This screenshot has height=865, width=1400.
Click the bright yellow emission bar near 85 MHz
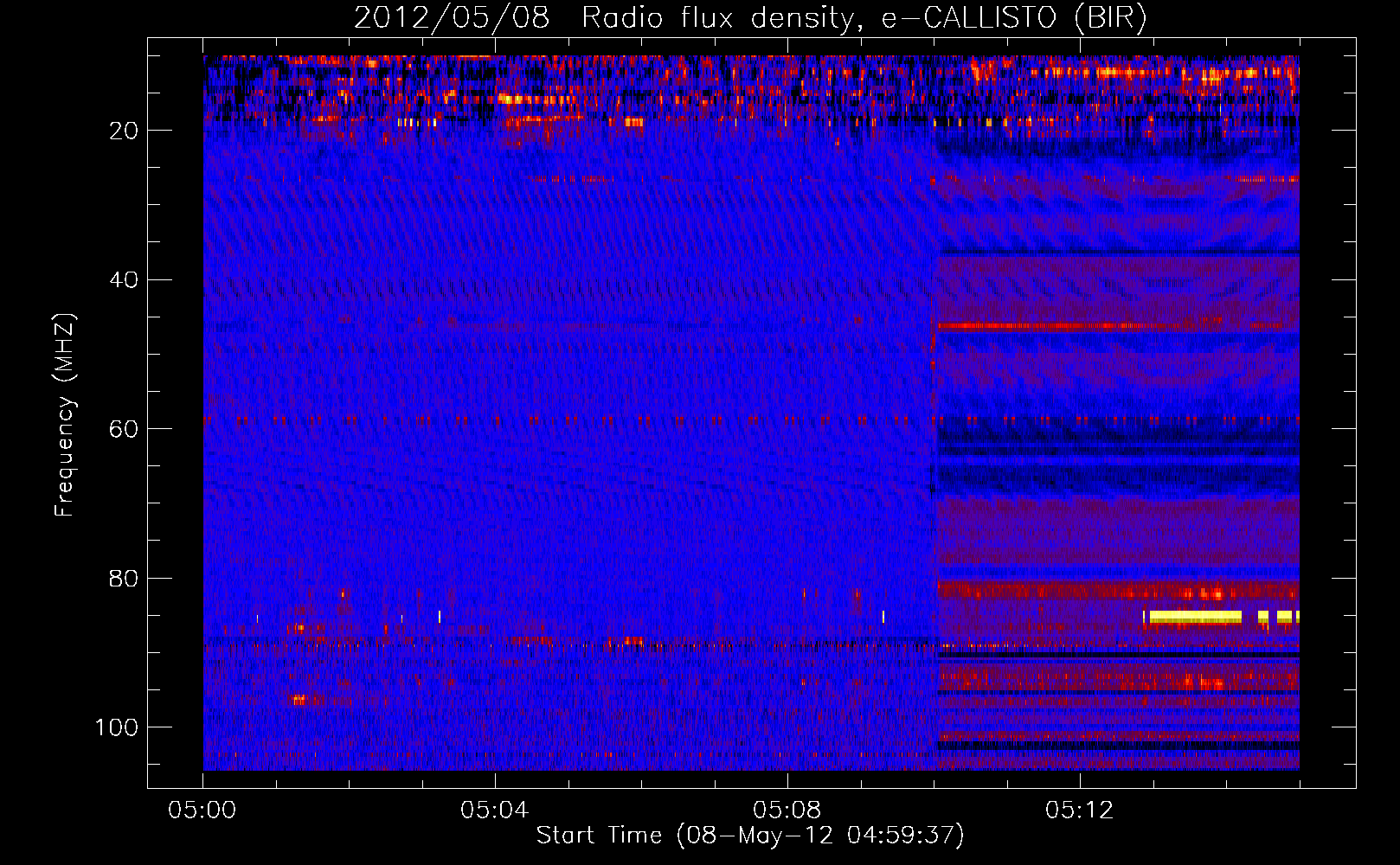[x=1195, y=617]
